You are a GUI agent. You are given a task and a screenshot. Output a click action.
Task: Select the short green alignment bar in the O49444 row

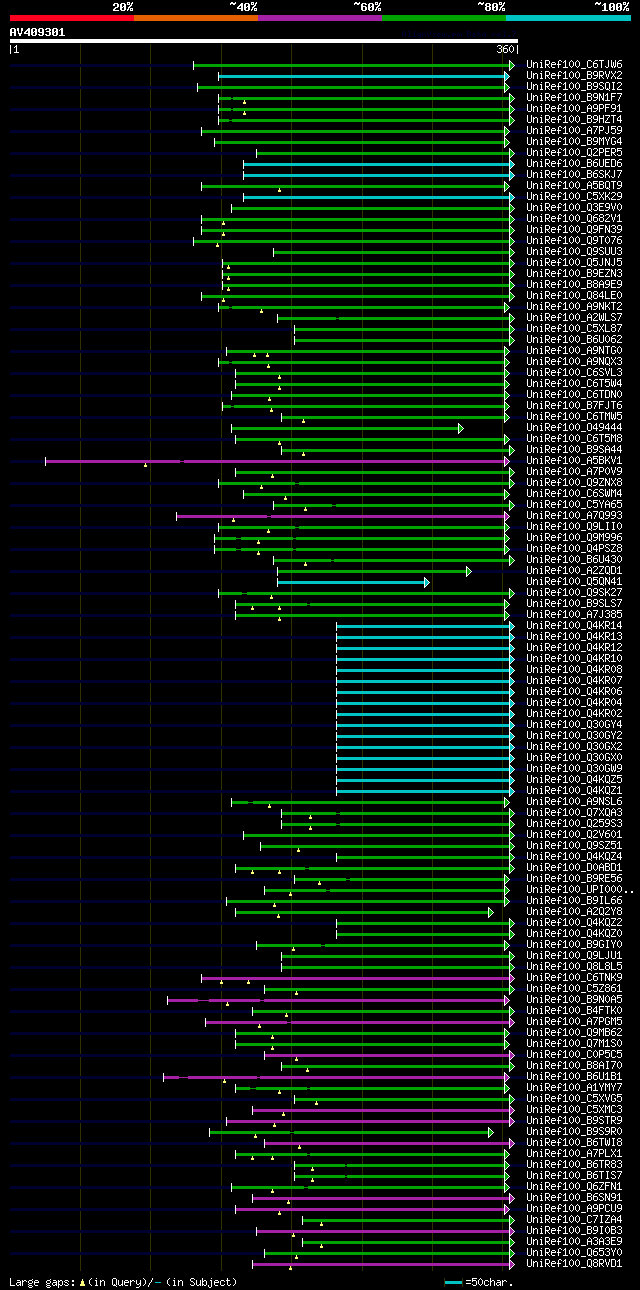tap(346, 428)
